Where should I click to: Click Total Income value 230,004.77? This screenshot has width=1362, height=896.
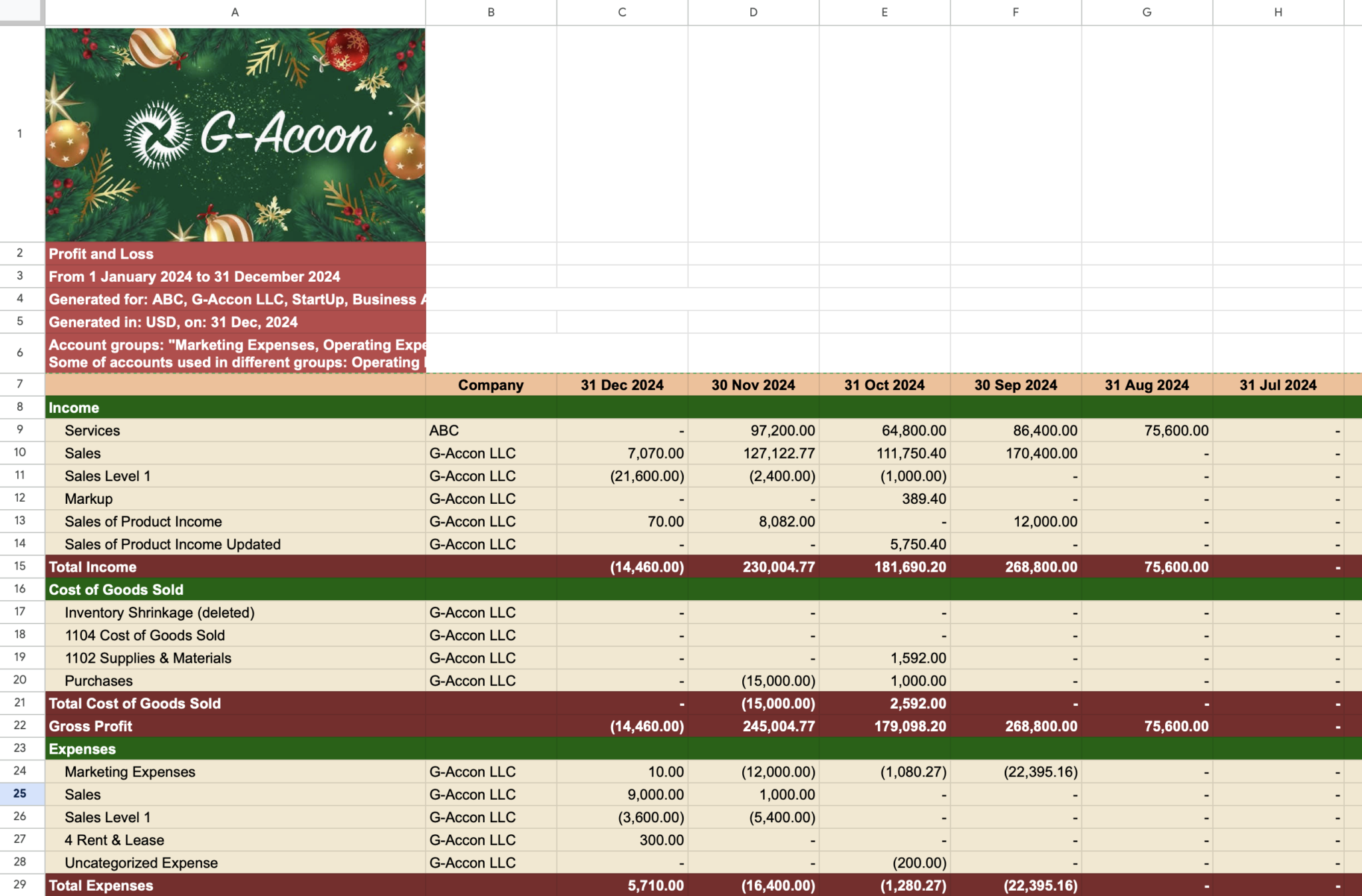coord(753,567)
